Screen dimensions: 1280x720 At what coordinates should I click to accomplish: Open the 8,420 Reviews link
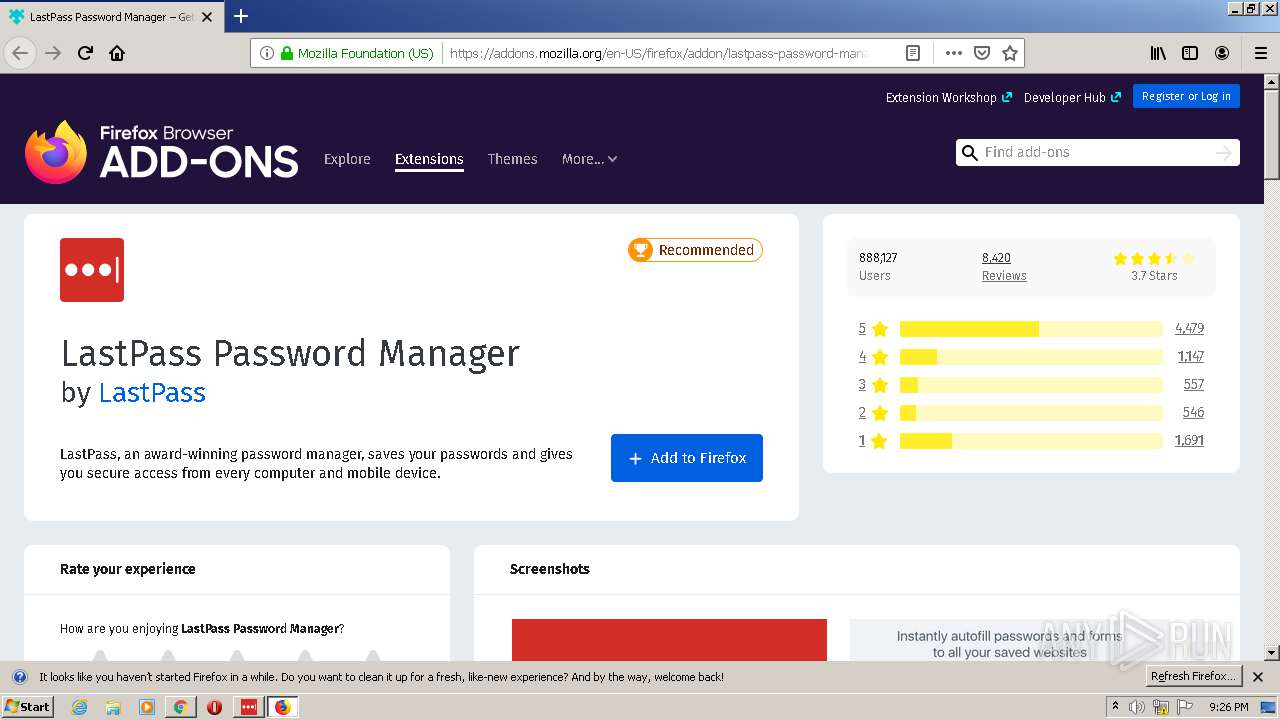1004,266
